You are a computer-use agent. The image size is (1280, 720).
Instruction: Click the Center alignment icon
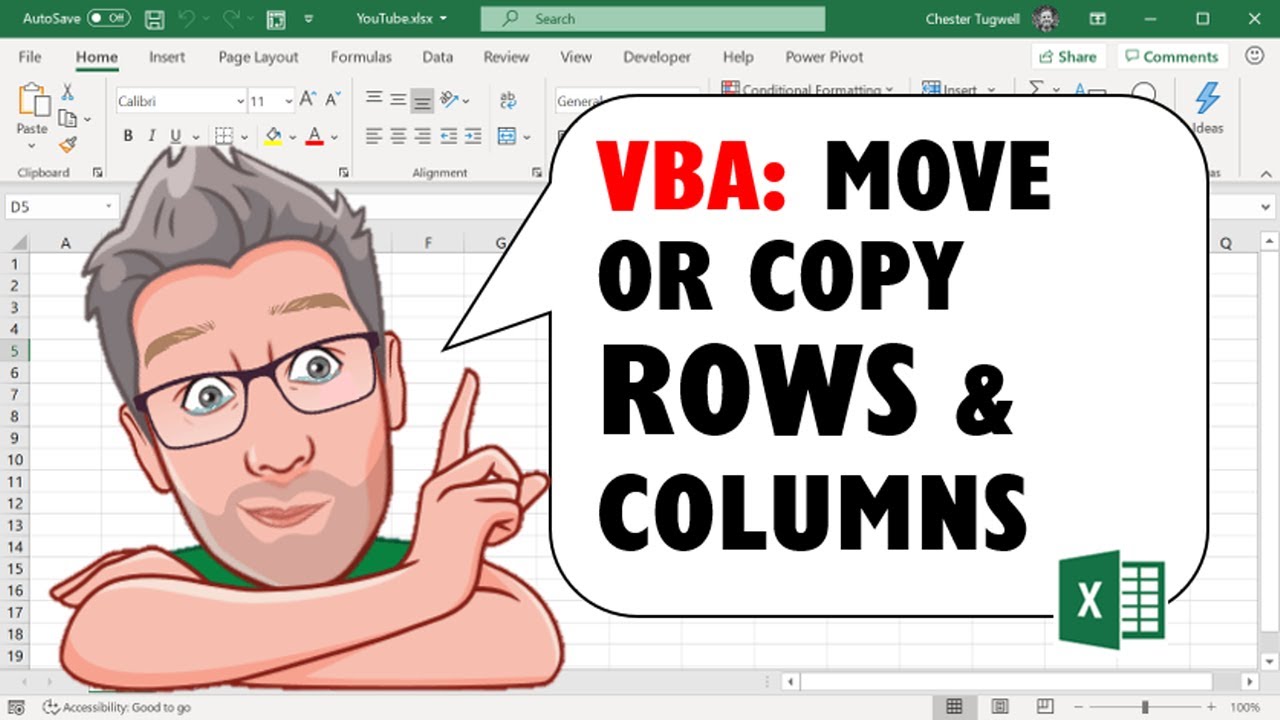click(398, 136)
